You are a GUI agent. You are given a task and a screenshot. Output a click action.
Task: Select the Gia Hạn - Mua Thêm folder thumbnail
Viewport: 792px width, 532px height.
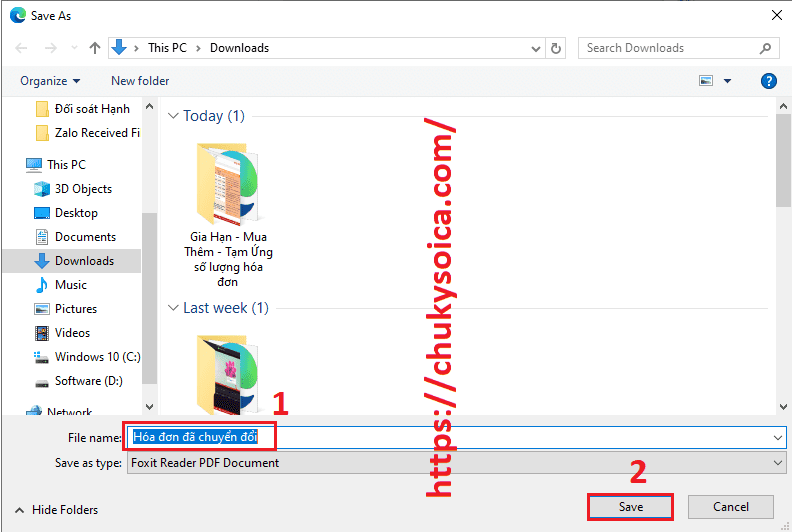point(228,184)
